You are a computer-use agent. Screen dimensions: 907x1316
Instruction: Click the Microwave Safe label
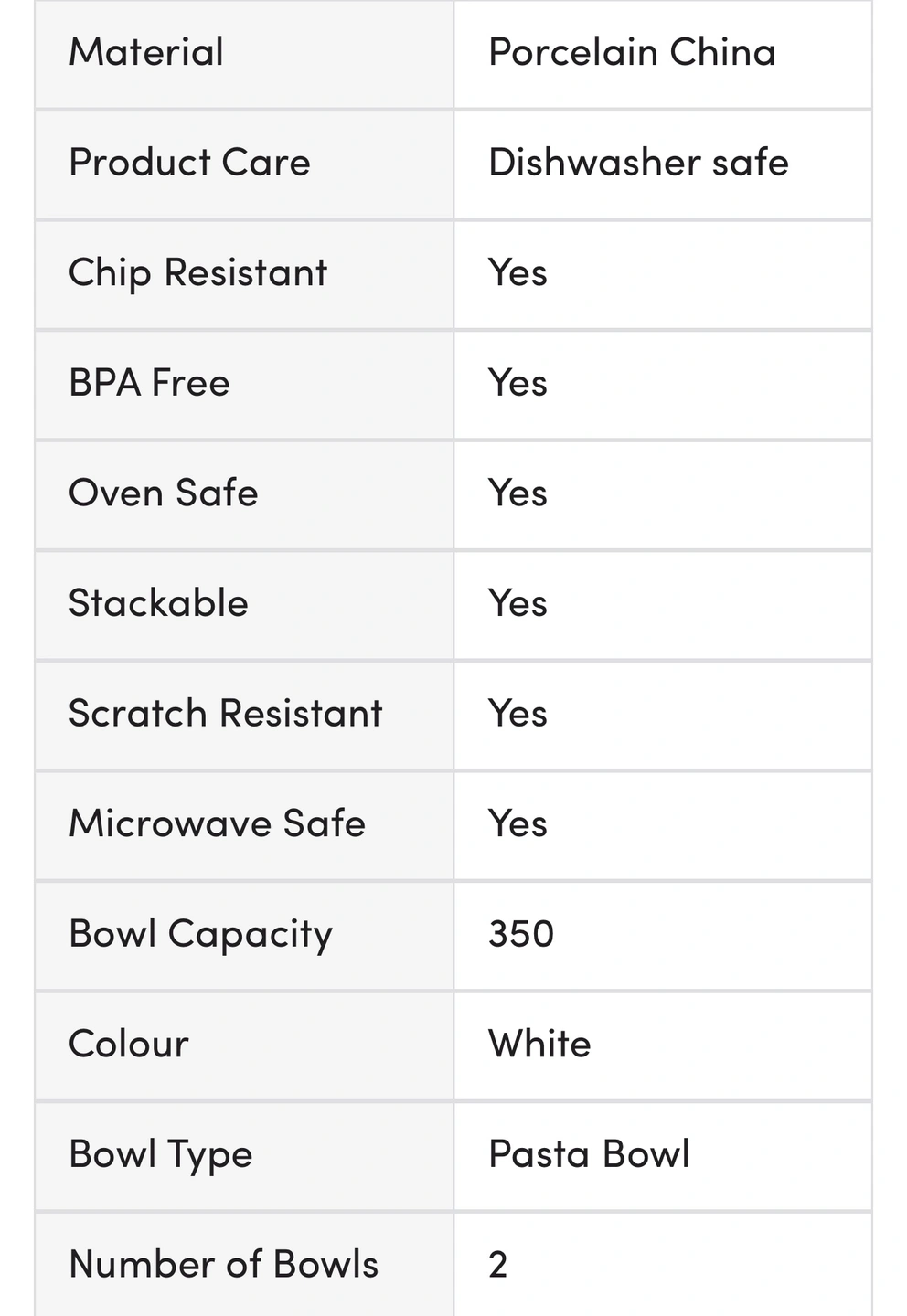[x=217, y=823]
